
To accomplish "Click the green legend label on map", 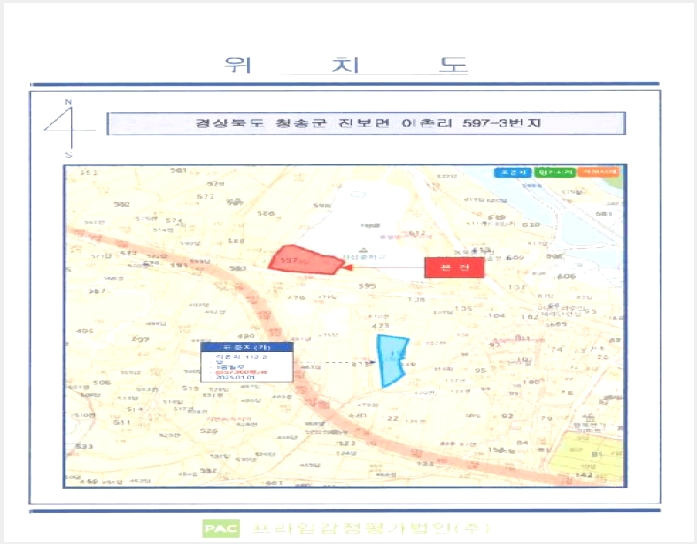I will tap(554, 172).
